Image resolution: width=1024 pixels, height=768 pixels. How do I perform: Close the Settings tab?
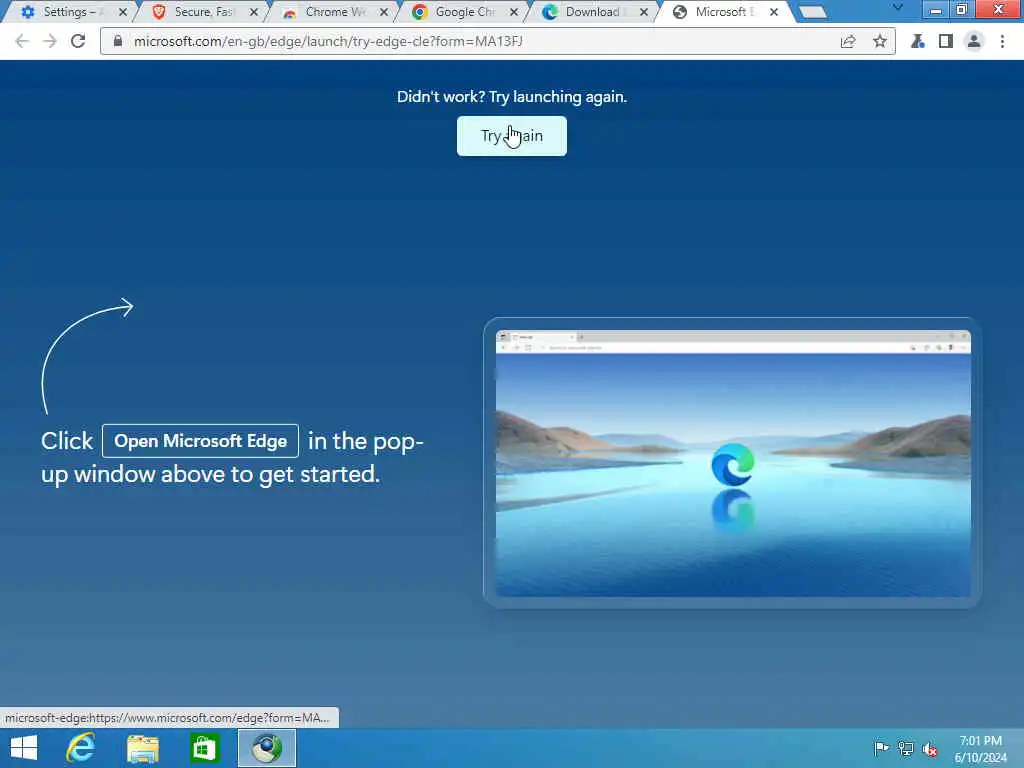click(x=123, y=12)
